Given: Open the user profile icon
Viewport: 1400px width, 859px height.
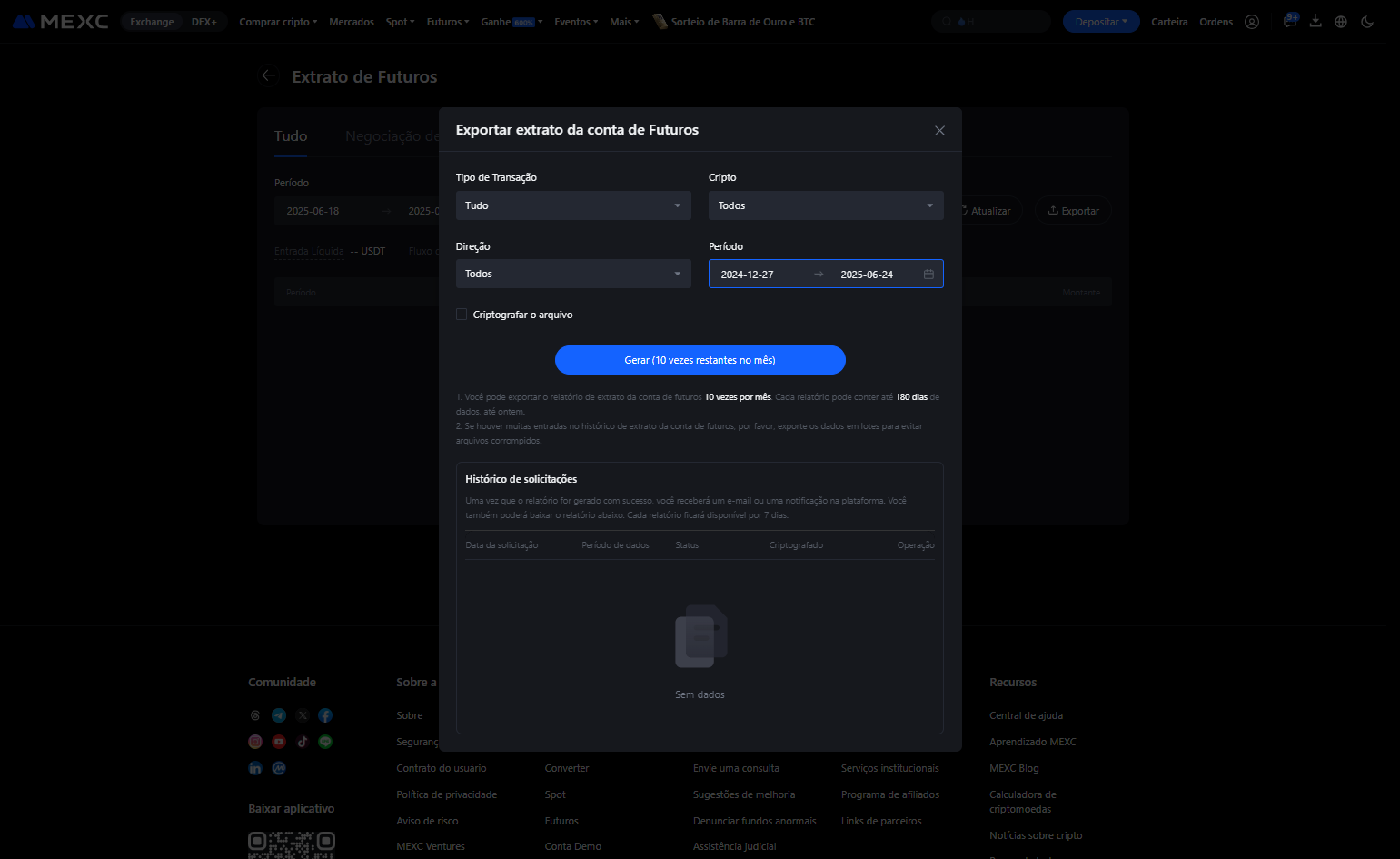Looking at the screenshot, I should click(x=1252, y=22).
